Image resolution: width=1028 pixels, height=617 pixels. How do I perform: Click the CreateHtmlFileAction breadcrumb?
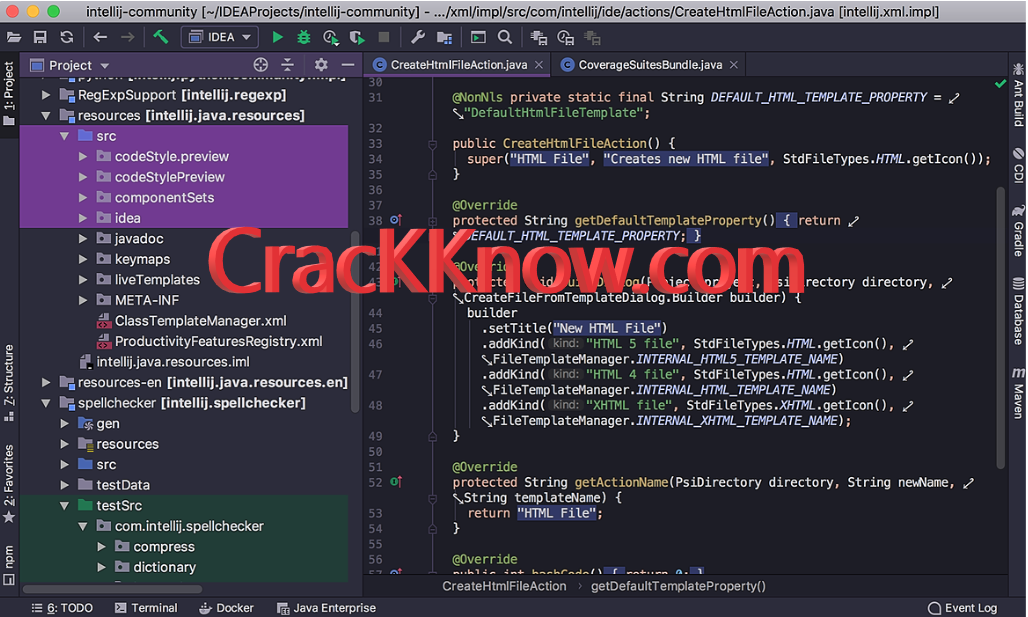pos(504,586)
